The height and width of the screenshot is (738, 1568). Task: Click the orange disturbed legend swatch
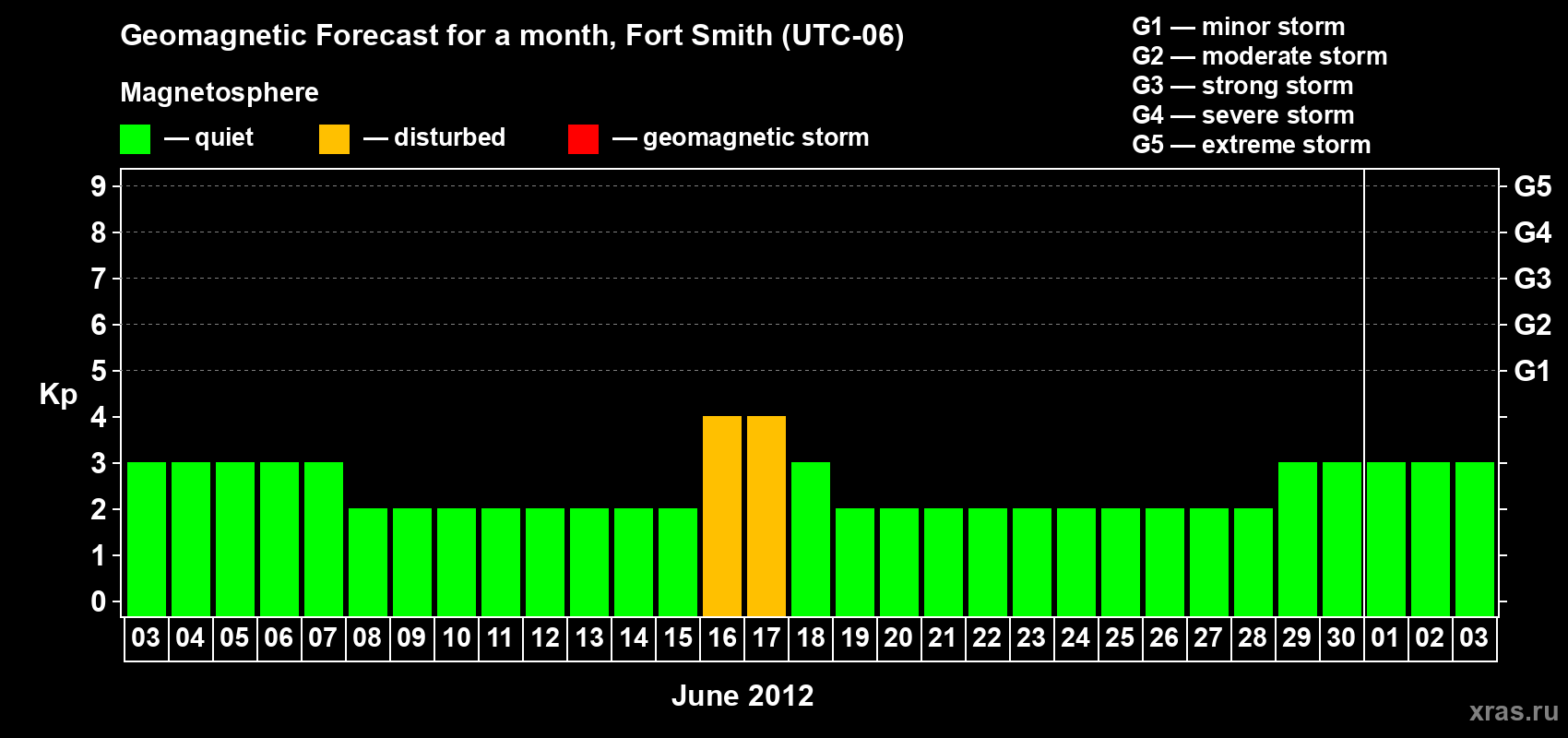point(334,139)
